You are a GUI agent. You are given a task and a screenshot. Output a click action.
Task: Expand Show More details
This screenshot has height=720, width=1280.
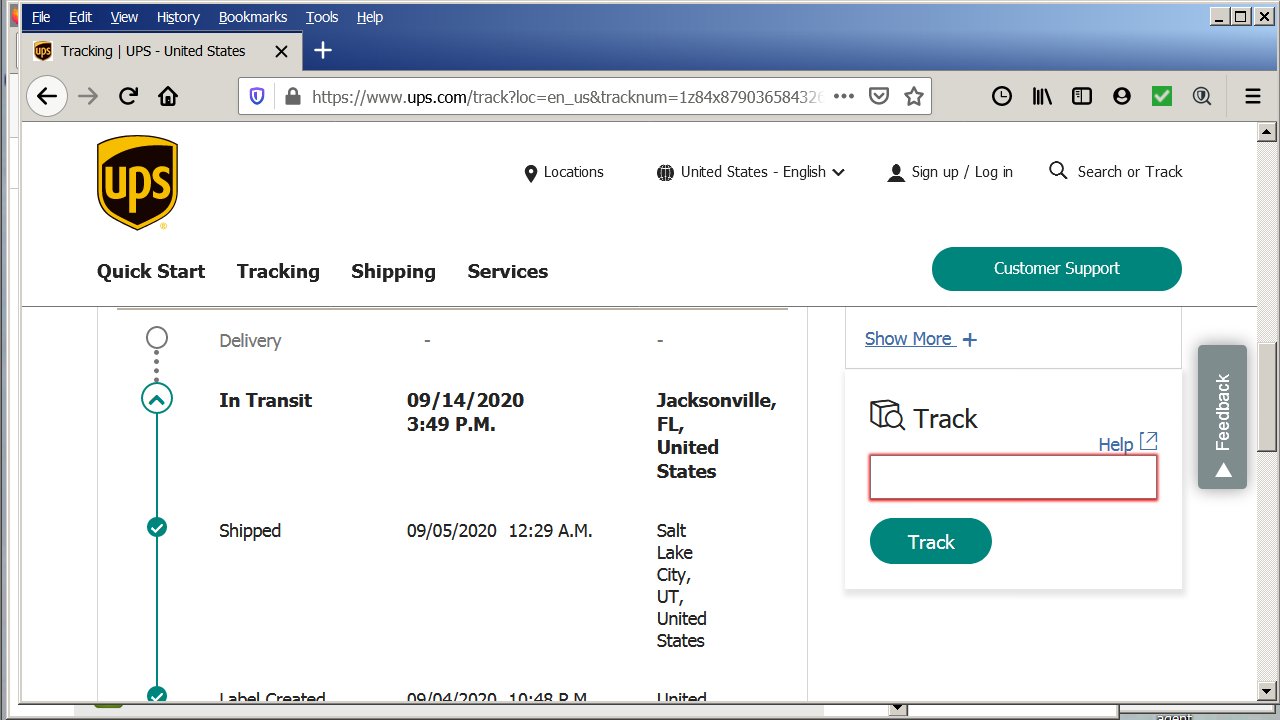click(x=920, y=339)
